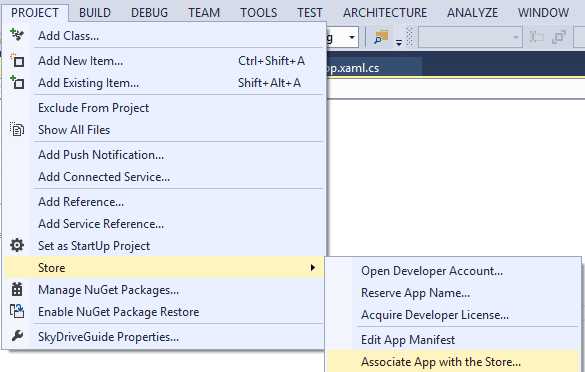Open the ARCHITECTURE menu
Image resolution: width=585 pixels, height=372 pixels.
point(385,13)
